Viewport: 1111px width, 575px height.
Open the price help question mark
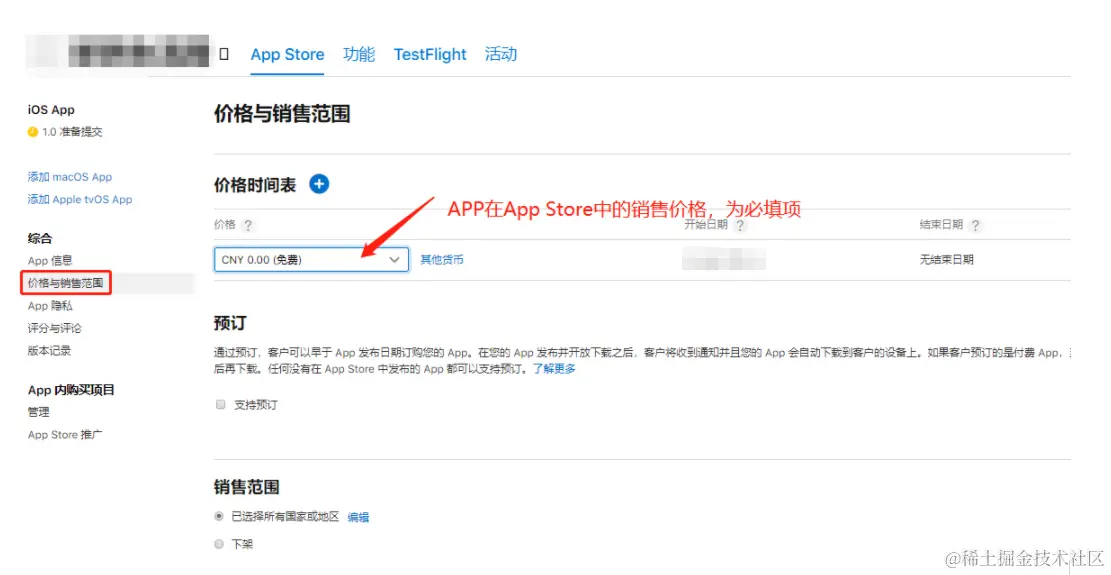tap(247, 225)
